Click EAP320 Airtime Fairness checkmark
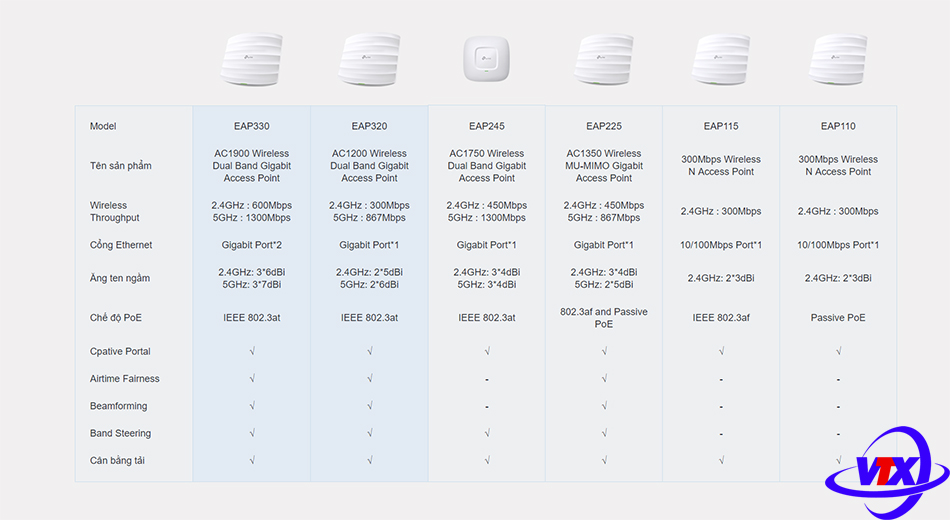Viewport: 950px width, 520px height. click(x=370, y=378)
